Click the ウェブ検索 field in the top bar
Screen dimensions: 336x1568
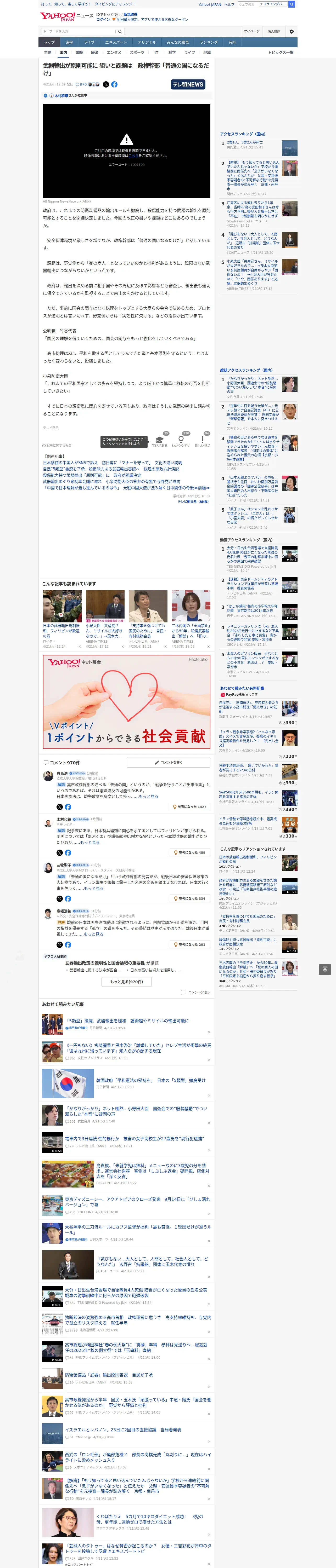click(x=248, y=4)
